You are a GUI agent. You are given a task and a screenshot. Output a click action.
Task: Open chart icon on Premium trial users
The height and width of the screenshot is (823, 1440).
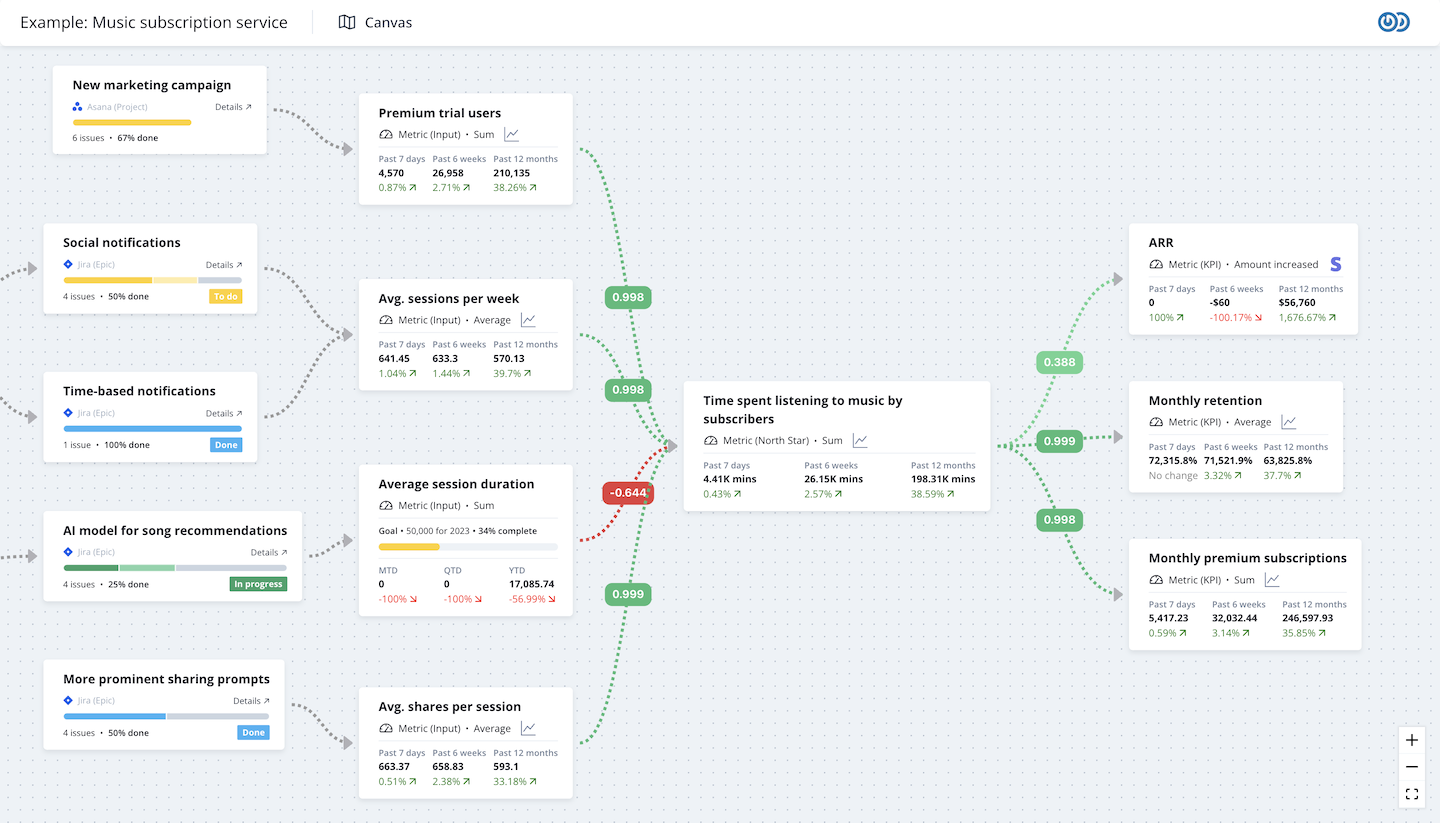tap(512, 134)
